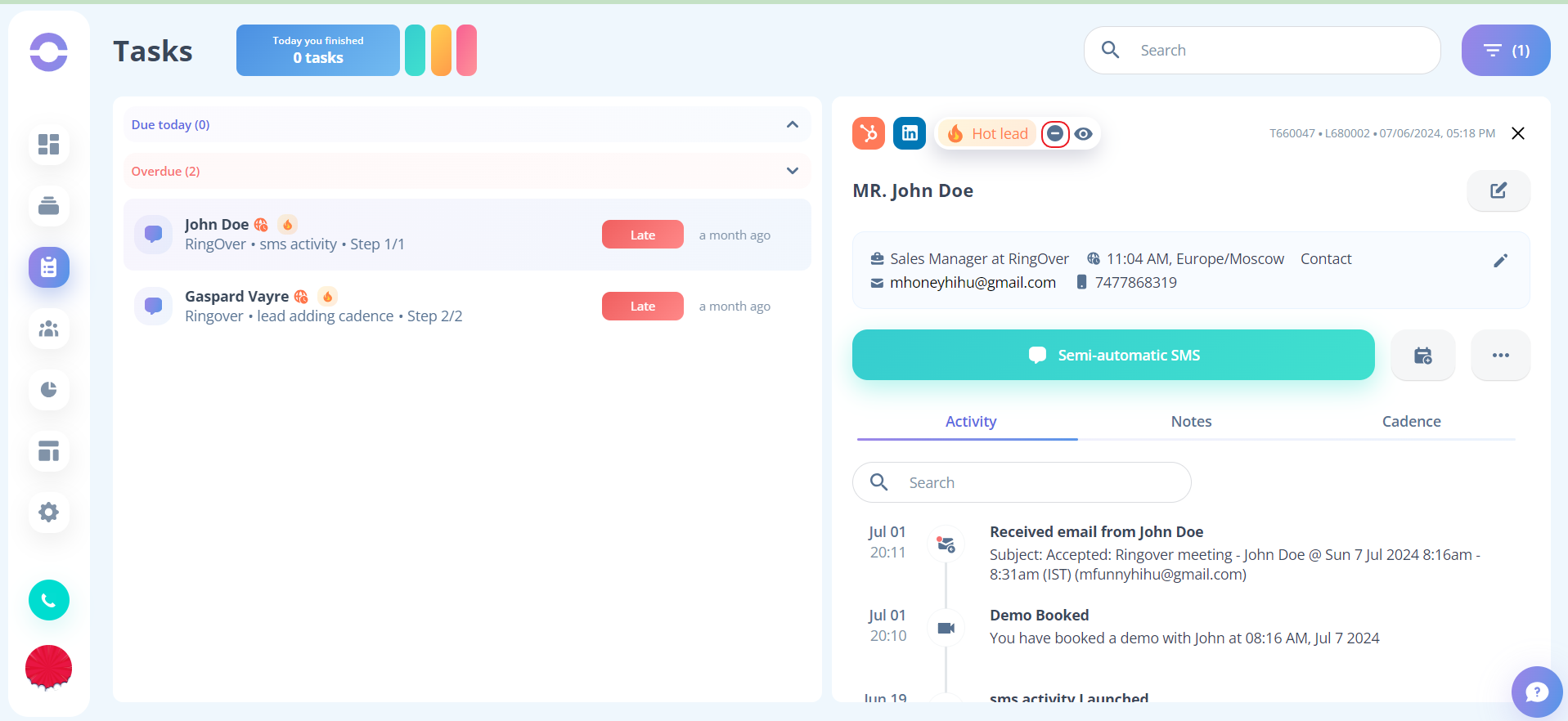Click the Semi-automatic SMS button
Screen dimensions: 1568x721
point(1113,355)
